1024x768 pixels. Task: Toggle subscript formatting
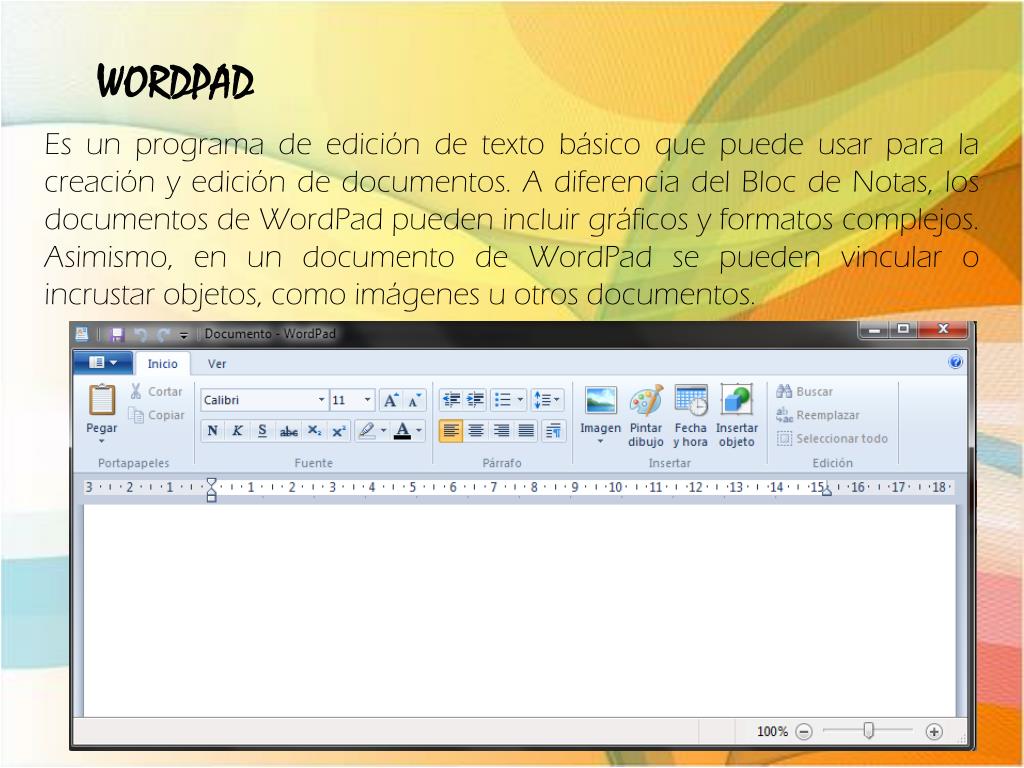pos(314,430)
